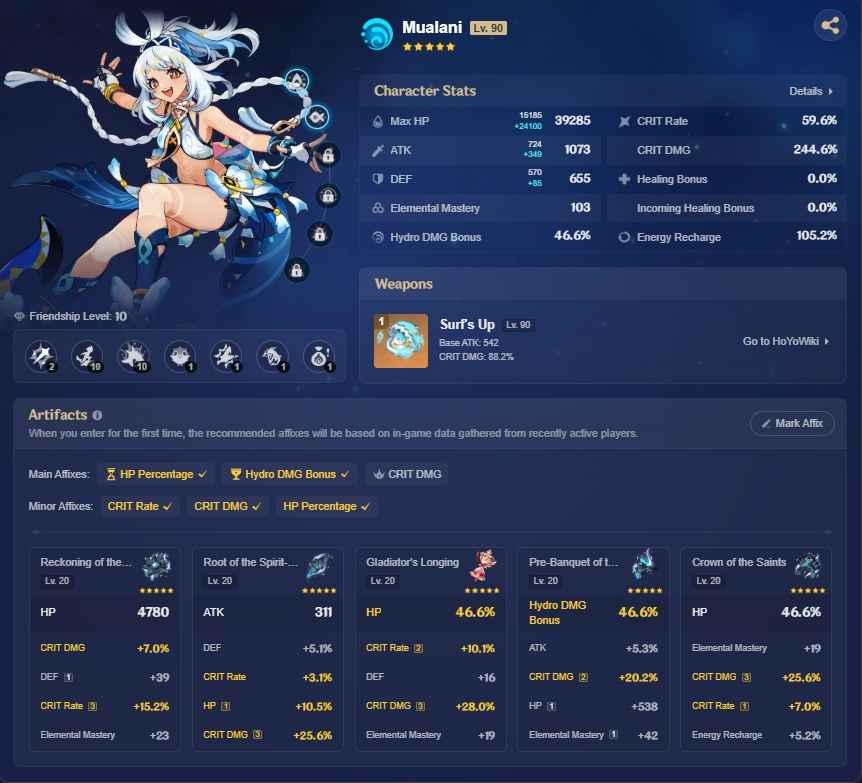Click the info icon next to Artifacts
Viewport: 862px width, 783px height.
click(x=97, y=415)
